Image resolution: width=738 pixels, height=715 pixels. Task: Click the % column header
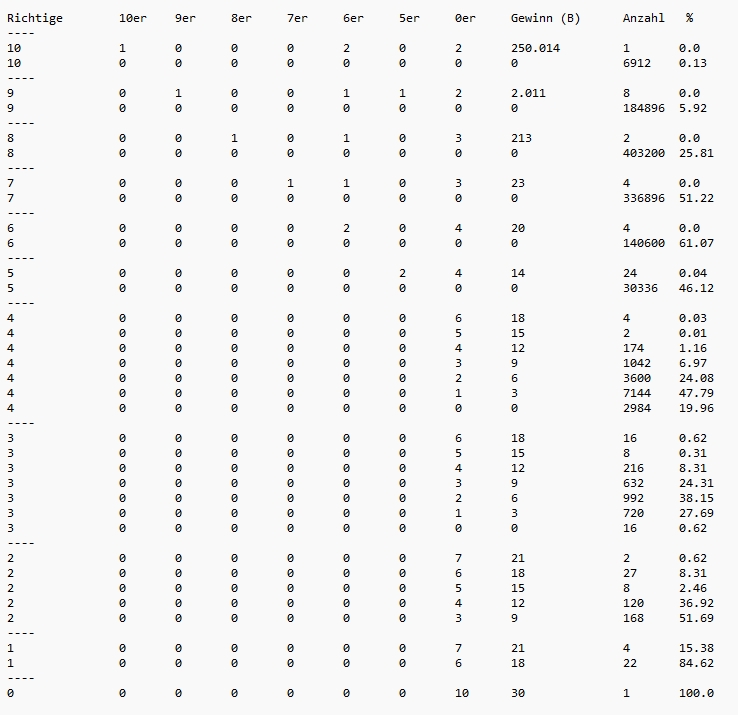[690, 18]
